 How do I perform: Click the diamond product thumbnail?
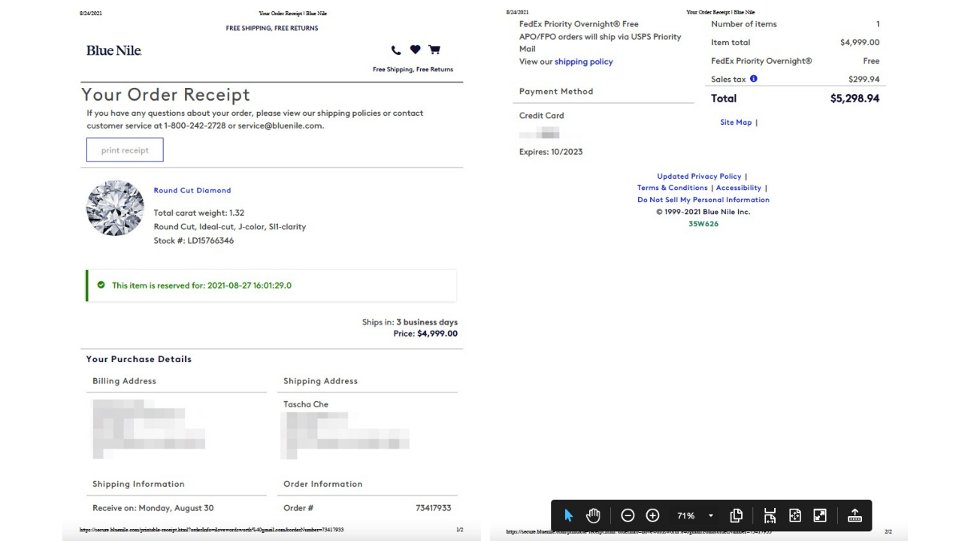point(116,208)
